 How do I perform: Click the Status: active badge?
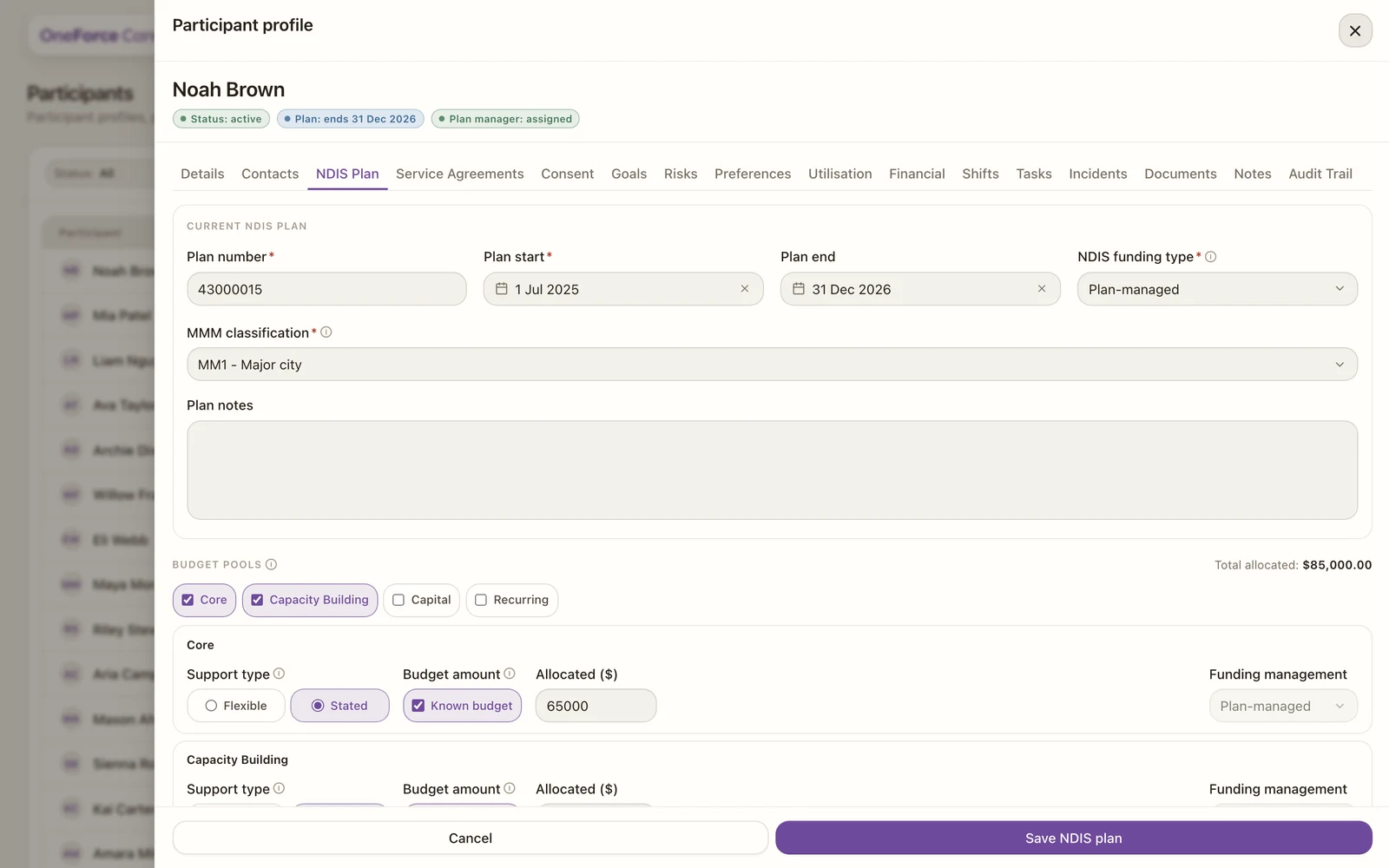221,119
